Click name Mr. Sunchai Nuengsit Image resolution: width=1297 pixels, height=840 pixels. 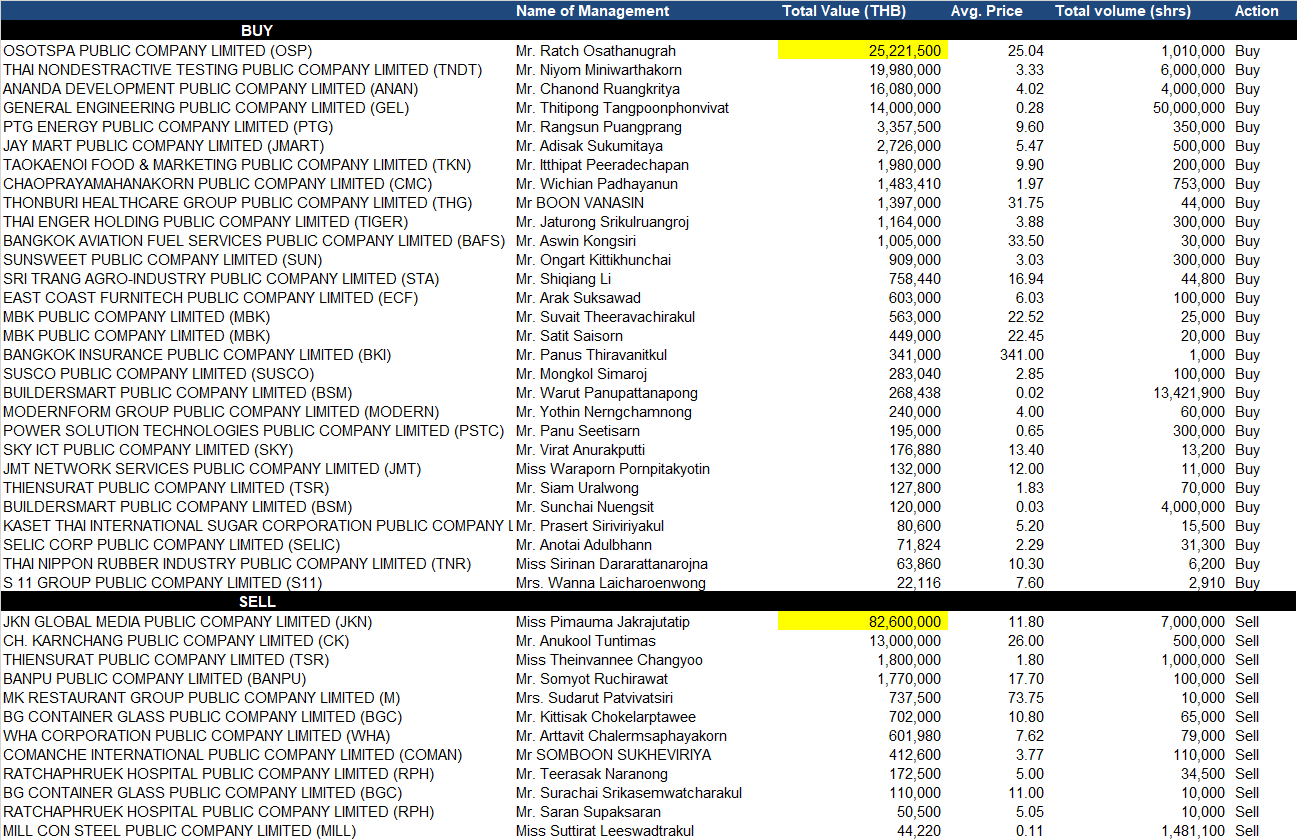tap(585, 507)
